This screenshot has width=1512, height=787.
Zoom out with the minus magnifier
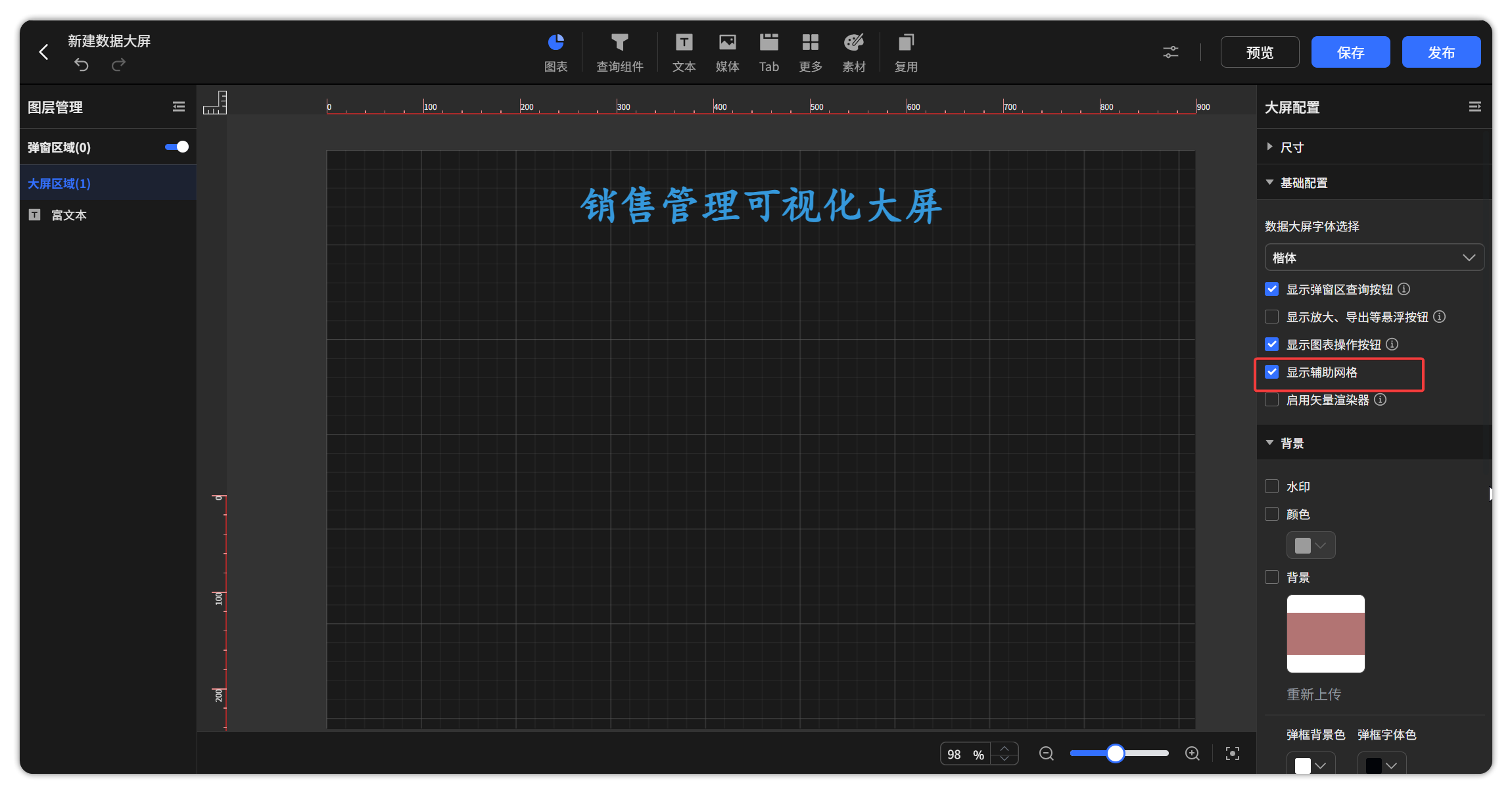(x=1047, y=753)
